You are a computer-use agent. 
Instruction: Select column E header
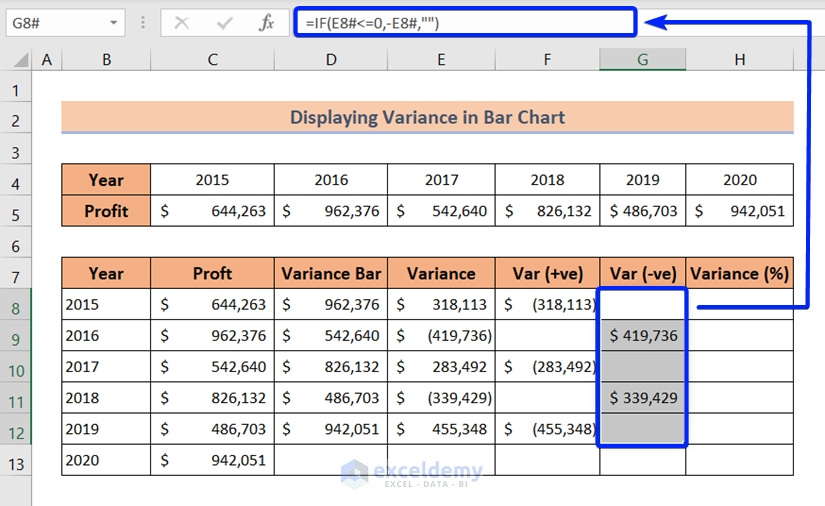(441, 60)
